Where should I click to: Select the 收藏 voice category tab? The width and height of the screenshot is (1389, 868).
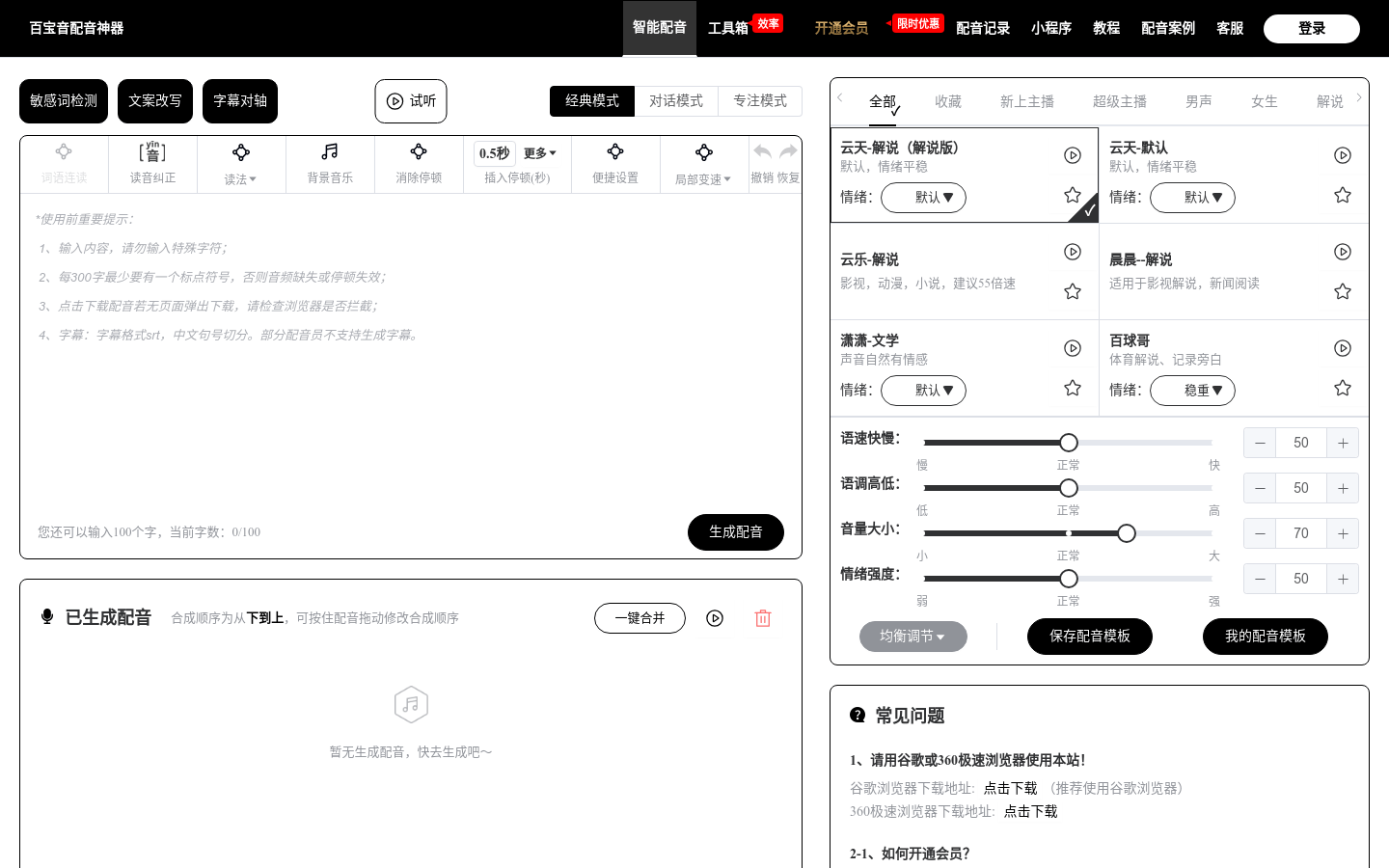[948, 101]
